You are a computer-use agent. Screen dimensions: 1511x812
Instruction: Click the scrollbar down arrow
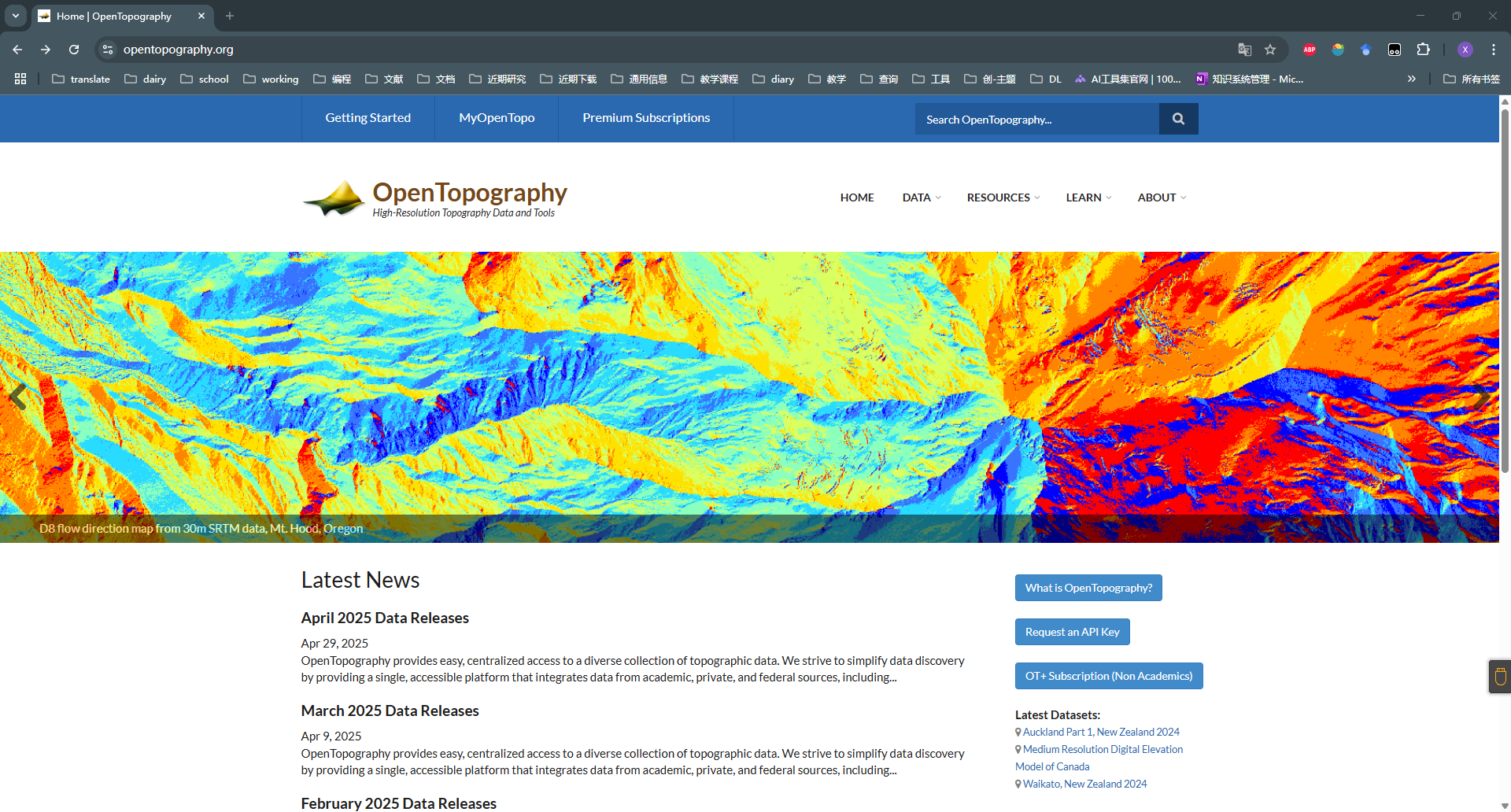(x=1505, y=806)
